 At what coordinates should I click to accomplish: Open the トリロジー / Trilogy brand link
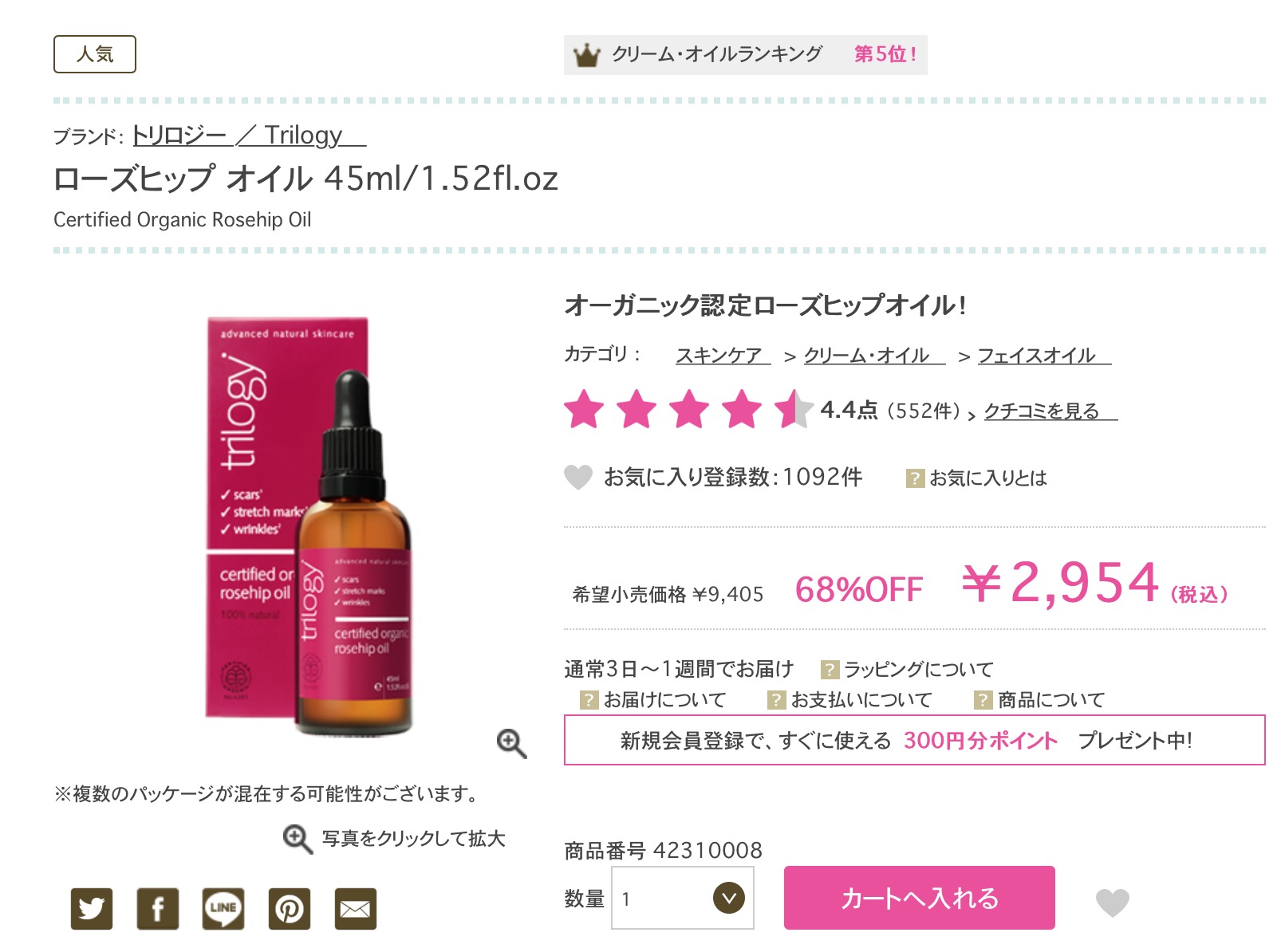(250, 135)
